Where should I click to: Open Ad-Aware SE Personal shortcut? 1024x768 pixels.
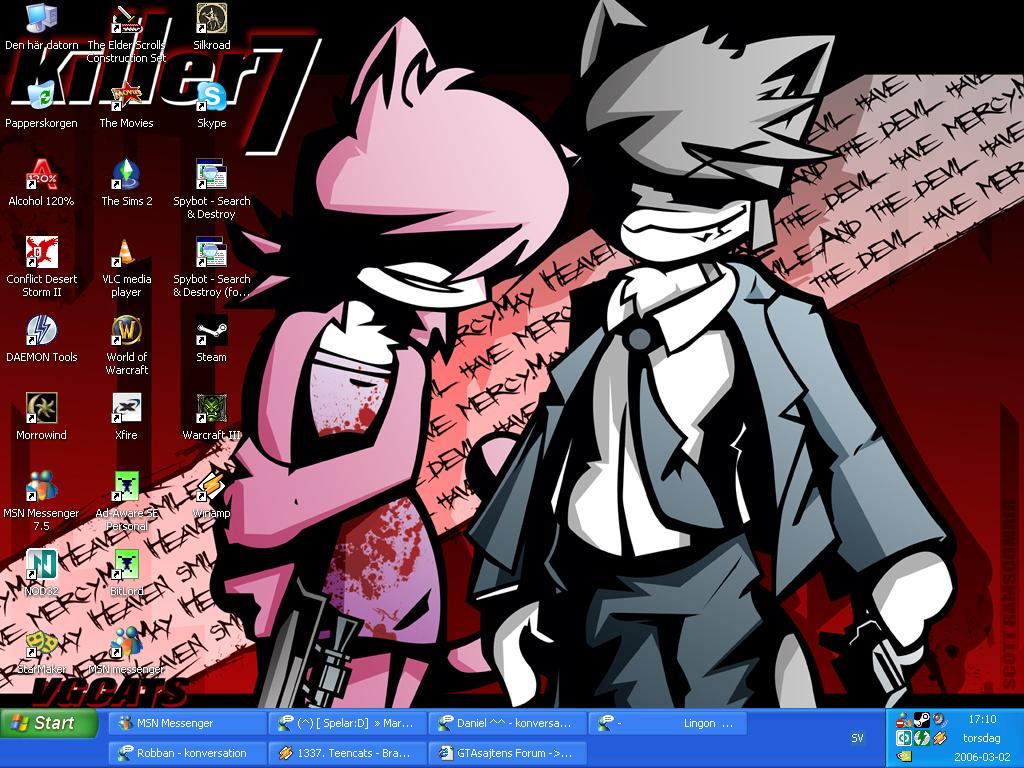[x=126, y=501]
